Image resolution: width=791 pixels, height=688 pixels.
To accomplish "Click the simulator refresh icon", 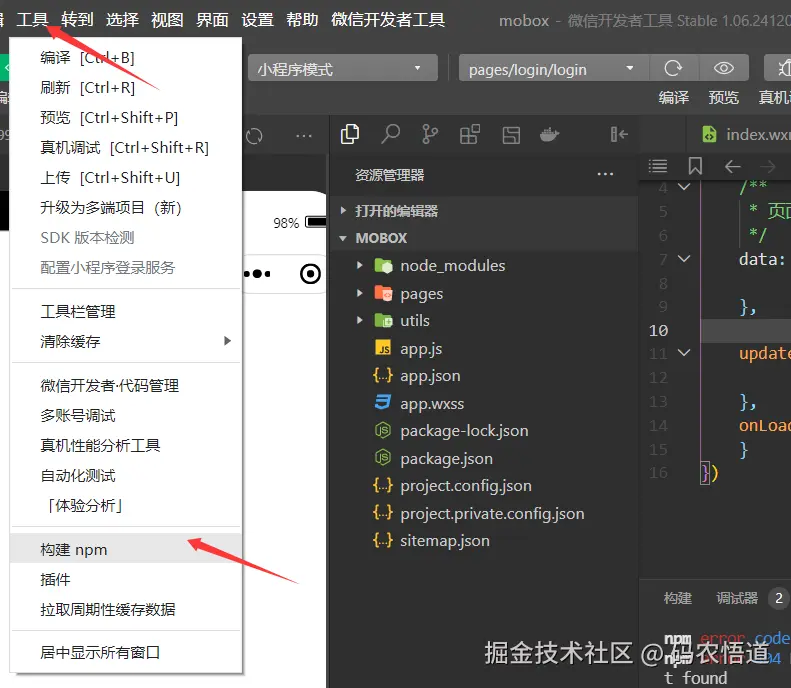I will point(254,136).
